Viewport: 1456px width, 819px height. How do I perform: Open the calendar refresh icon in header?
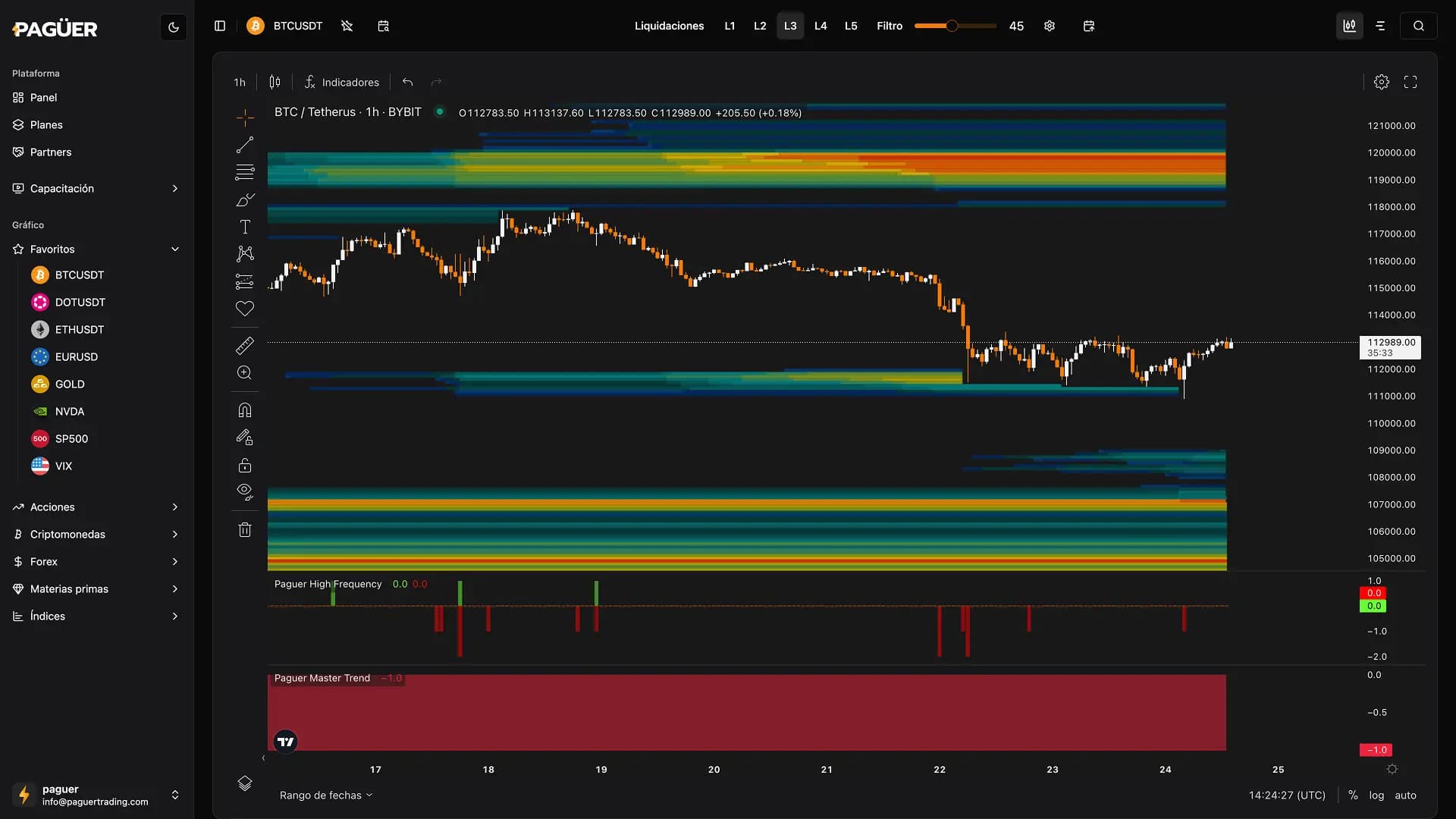point(1089,26)
